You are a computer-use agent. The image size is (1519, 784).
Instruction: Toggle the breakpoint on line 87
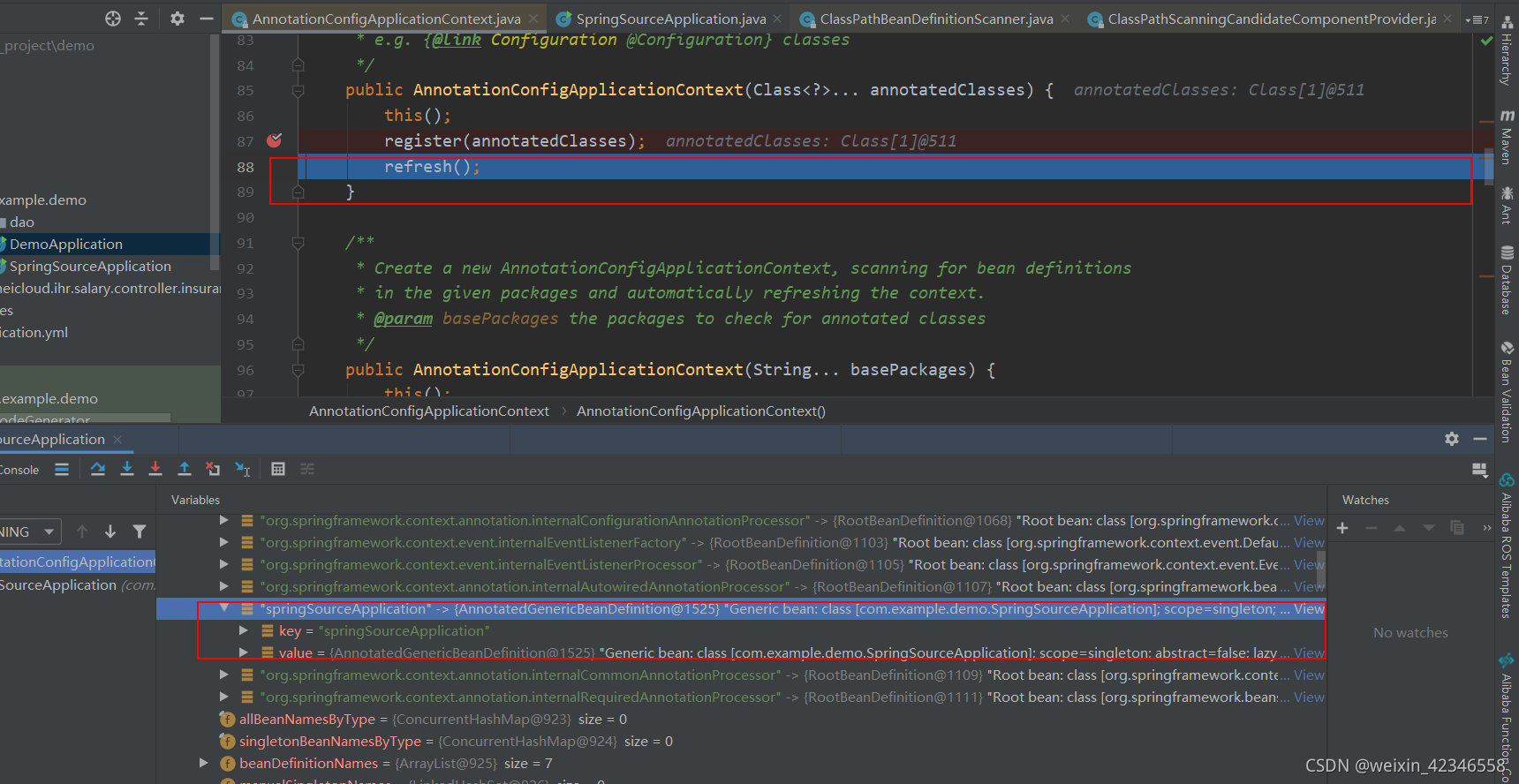point(275,140)
